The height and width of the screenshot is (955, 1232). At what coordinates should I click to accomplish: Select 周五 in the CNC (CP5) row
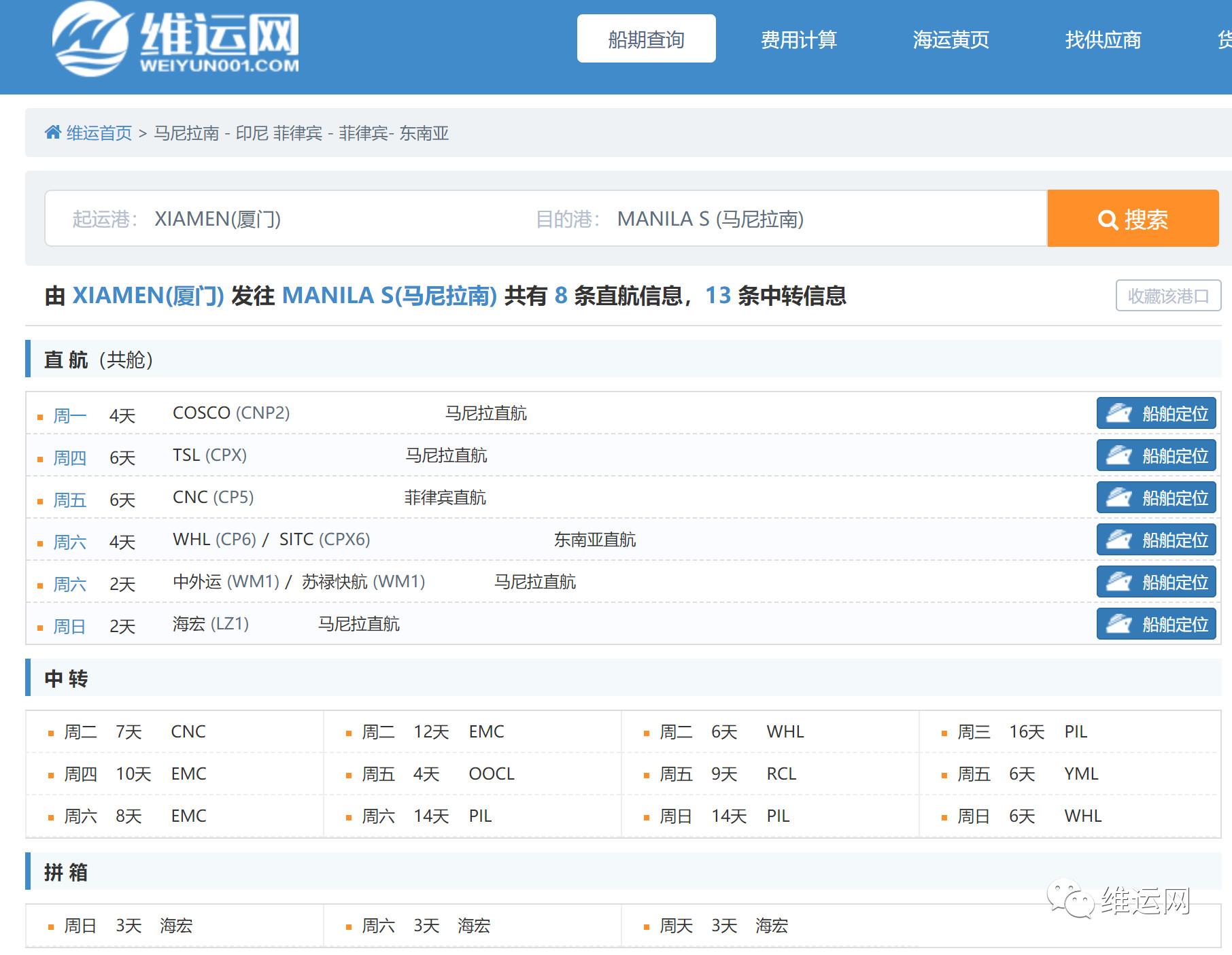coord(70,500)
